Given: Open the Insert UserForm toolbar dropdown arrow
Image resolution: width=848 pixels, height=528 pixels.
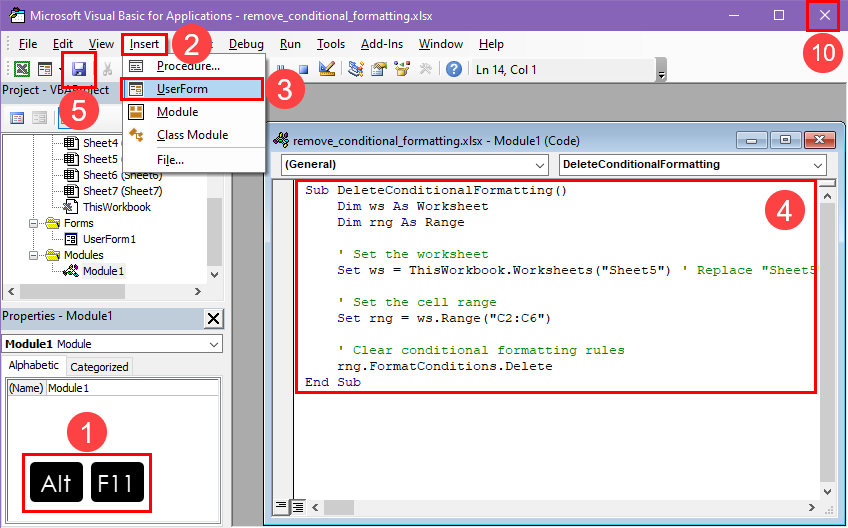Looking at the screenshot, I should tap(59, 69).
